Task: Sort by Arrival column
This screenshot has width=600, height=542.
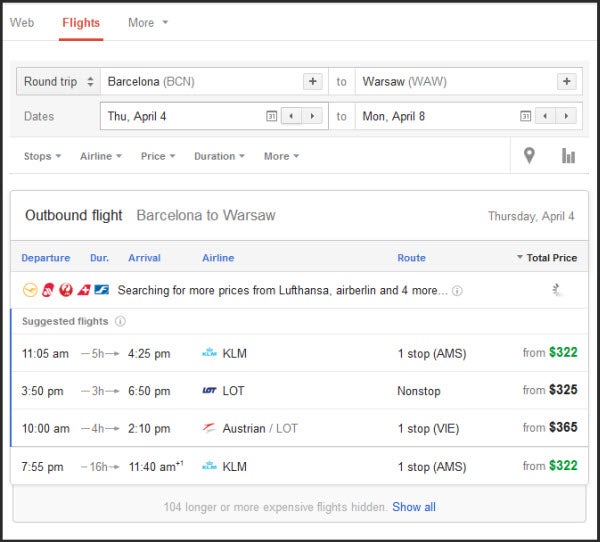Action: click(144, 258)
